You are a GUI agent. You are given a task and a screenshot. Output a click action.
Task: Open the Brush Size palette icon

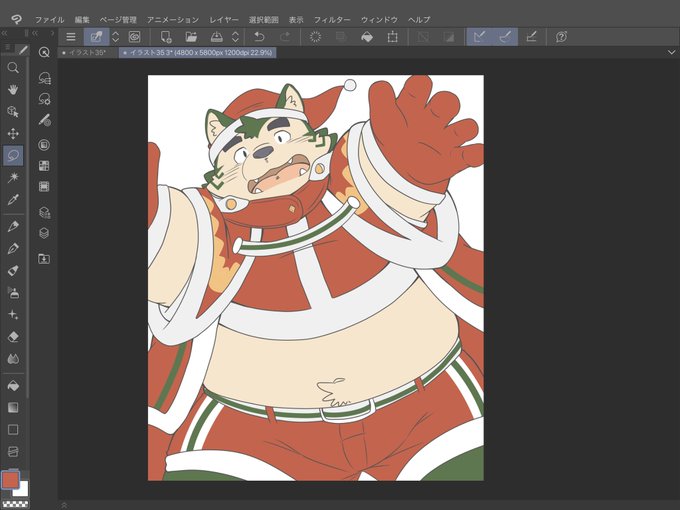click(x=44, y=120)
